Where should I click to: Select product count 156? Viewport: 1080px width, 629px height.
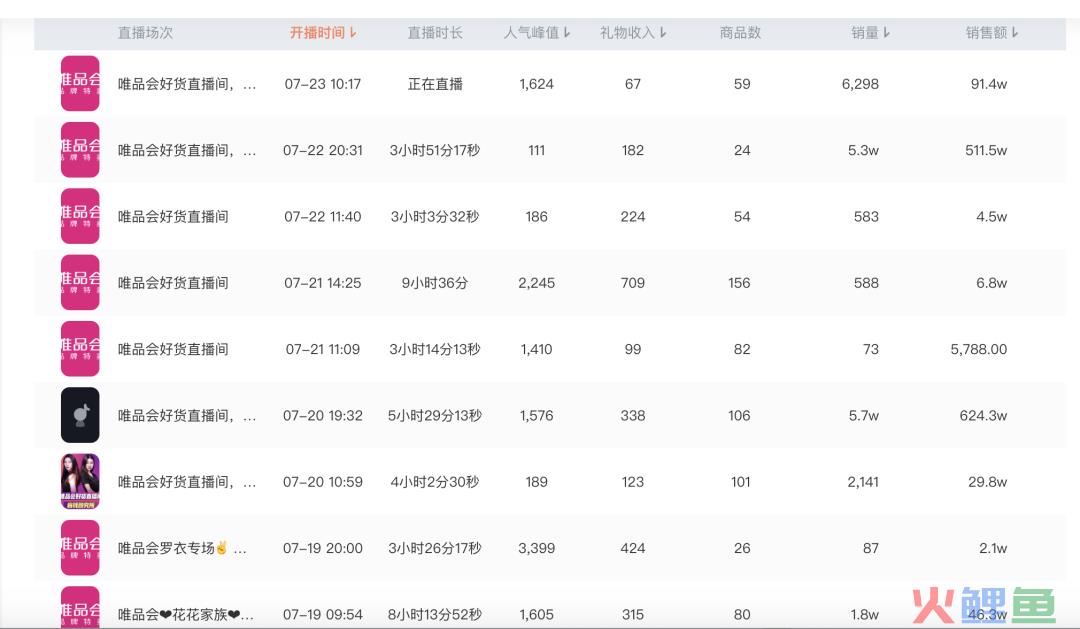click(739, 282)
